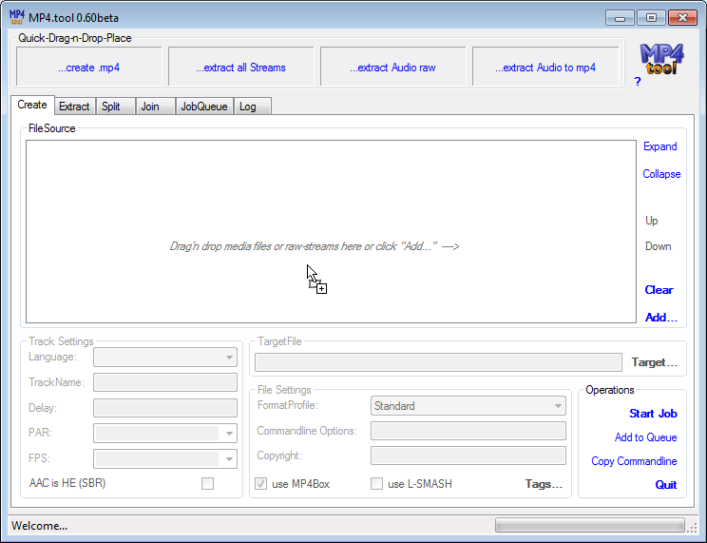Click the TargetFile path field
The width and height of the screenshot is (707, 543).
click(x=438, y=363)
